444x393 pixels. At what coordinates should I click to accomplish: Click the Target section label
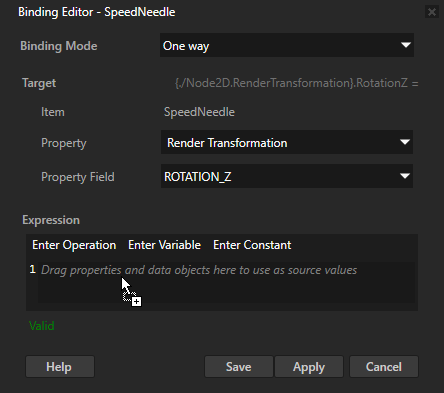[x=39, y=83]
